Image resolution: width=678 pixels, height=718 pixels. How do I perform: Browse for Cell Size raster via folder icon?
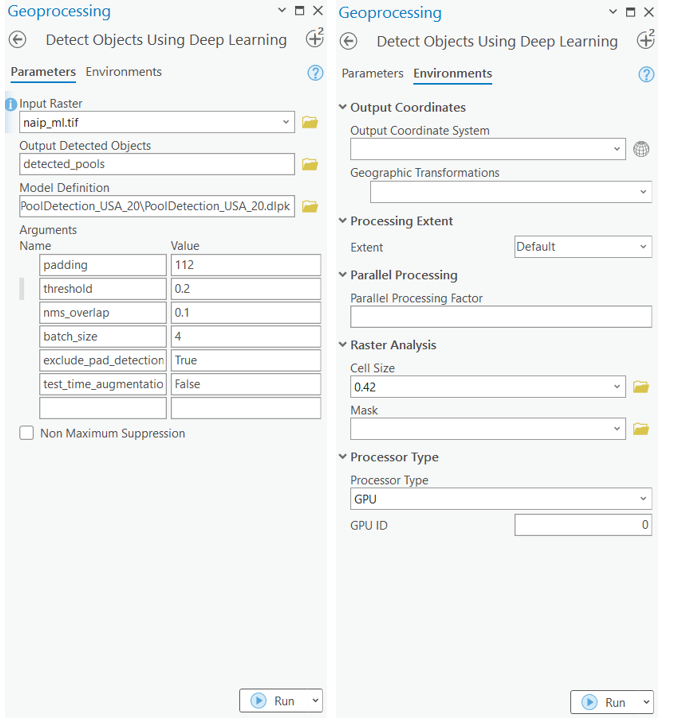[x=641, y=387]
